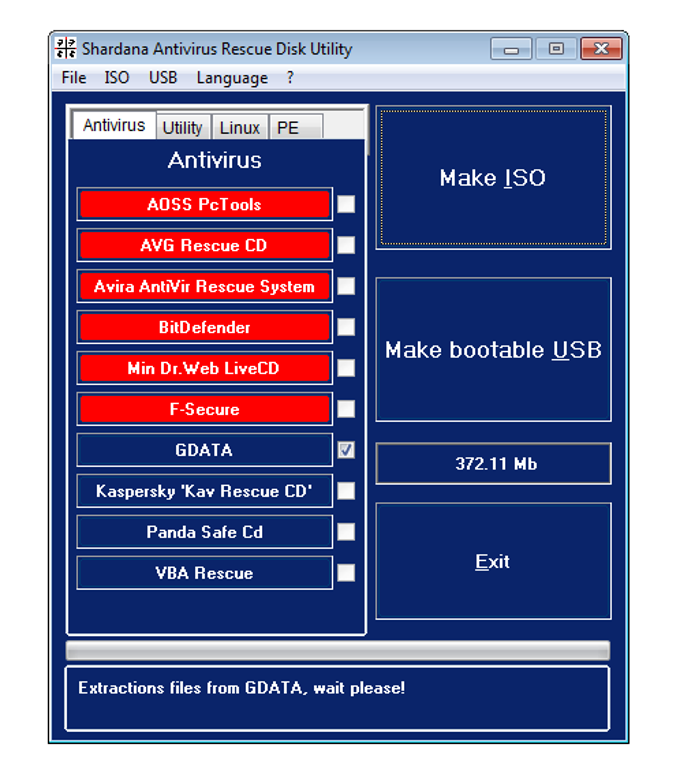Open the Language menu
The height and width of the screenshot is (770, 680).
point(232,78)
